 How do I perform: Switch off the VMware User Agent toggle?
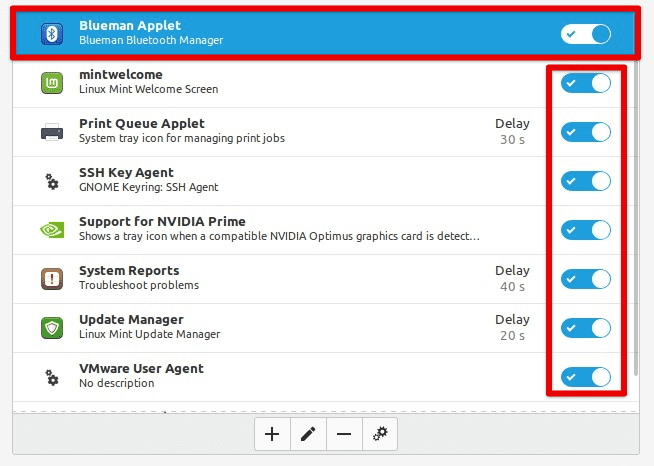[x=586, y=377]
